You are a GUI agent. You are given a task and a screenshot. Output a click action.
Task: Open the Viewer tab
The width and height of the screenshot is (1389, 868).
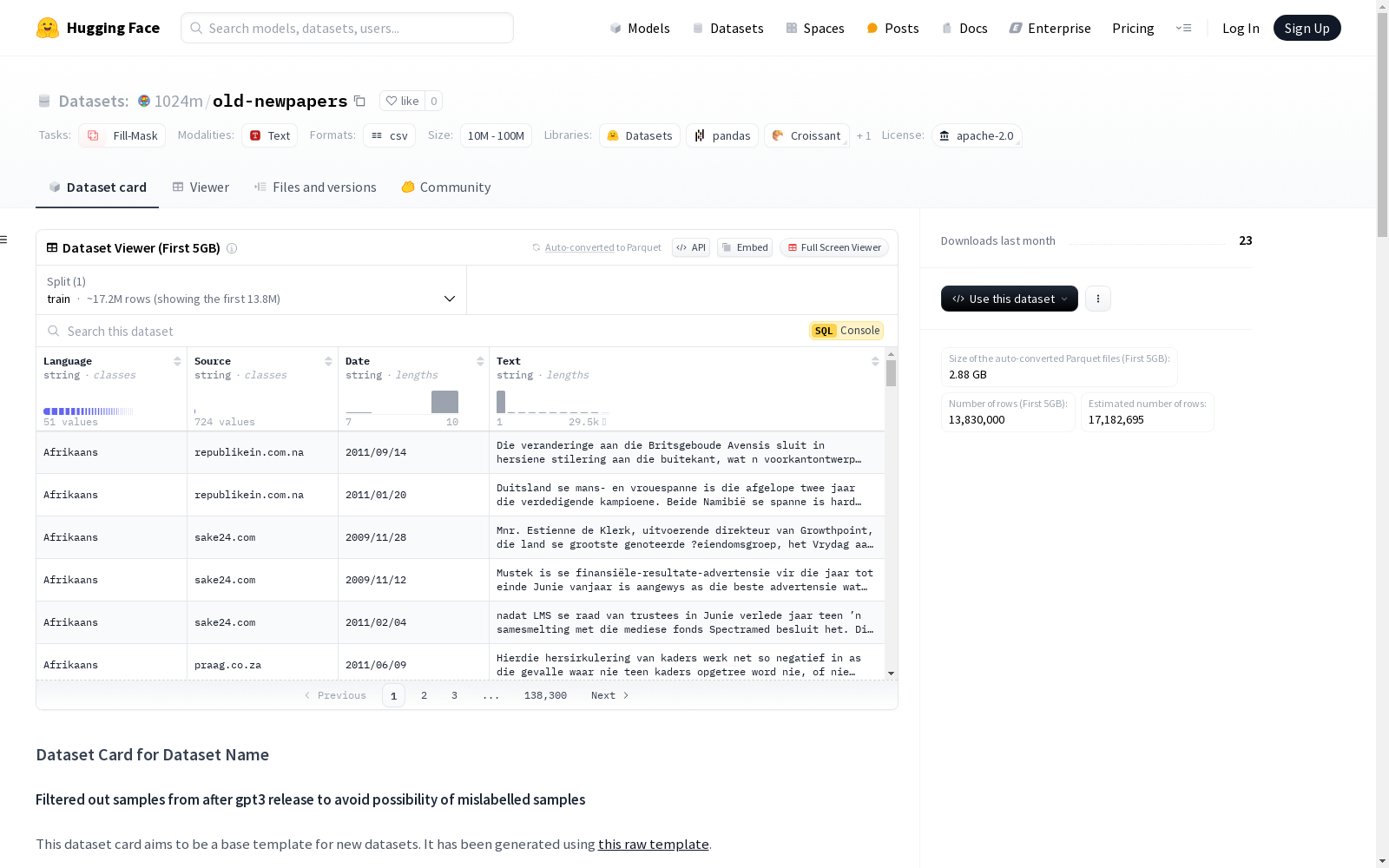(x=201, y=187)
